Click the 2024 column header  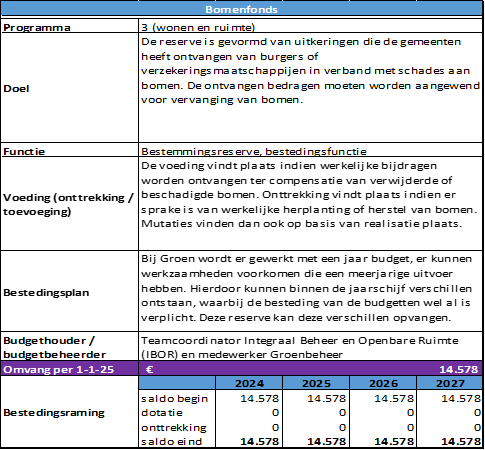249,383
